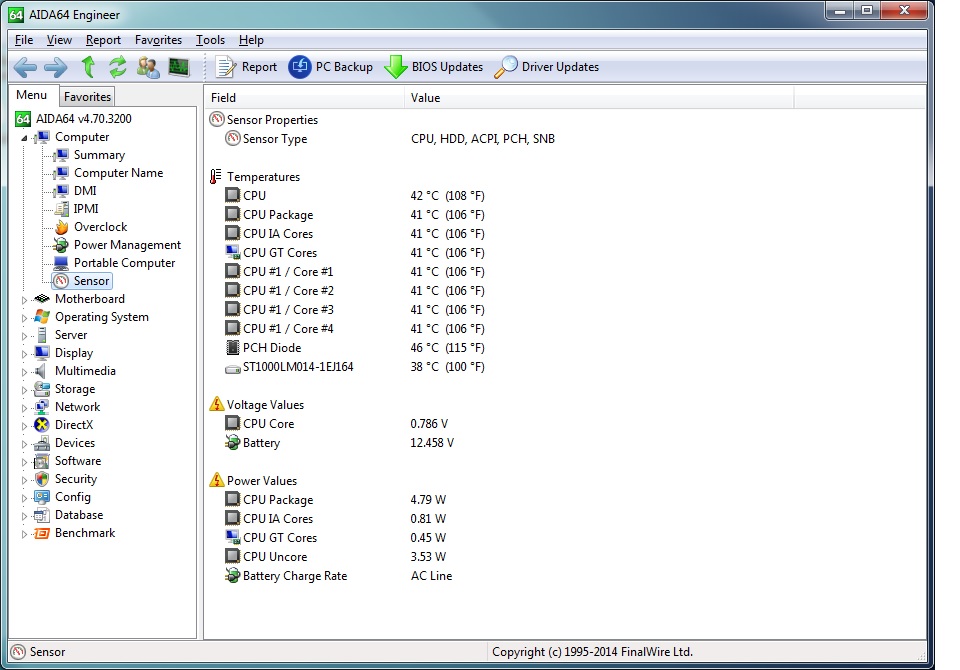960x670 pixels.
Task: Click the Value column header
Action: pyautogui.click(x=425, y=98)
